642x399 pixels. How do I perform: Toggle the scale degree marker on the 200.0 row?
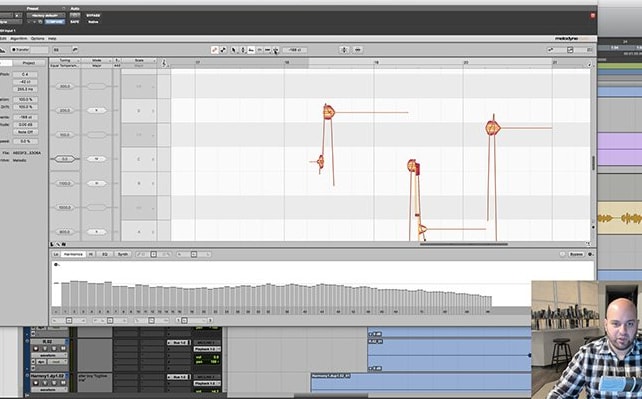point(97,110)
